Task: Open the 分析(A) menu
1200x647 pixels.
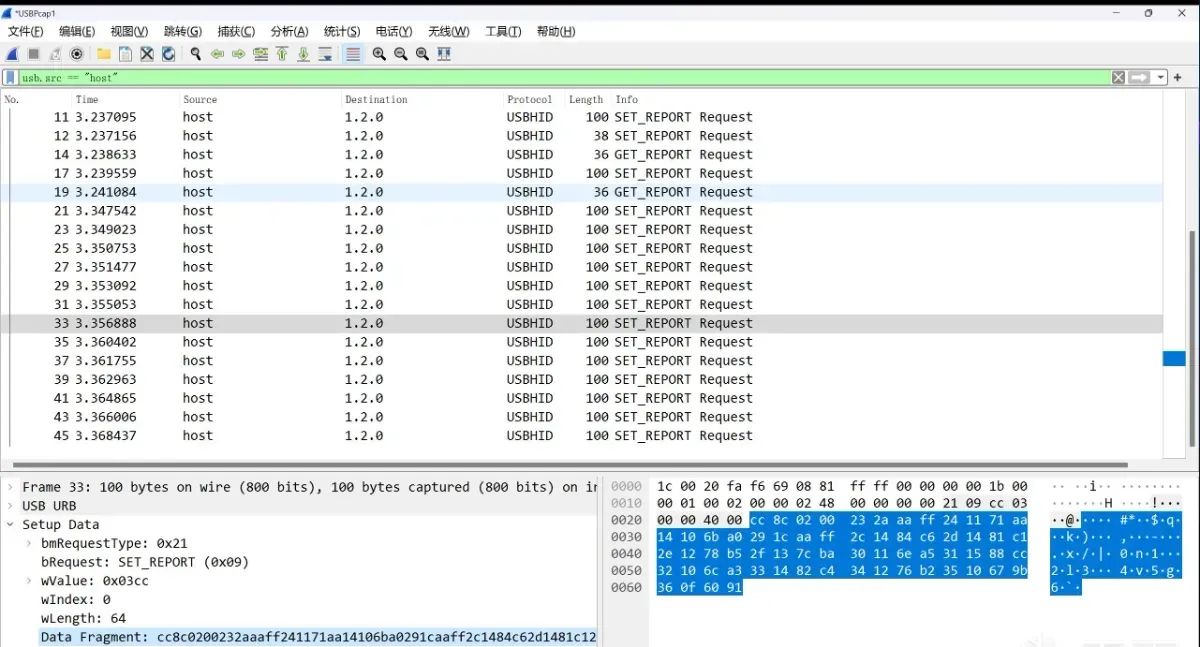Action: click(289, 32)
